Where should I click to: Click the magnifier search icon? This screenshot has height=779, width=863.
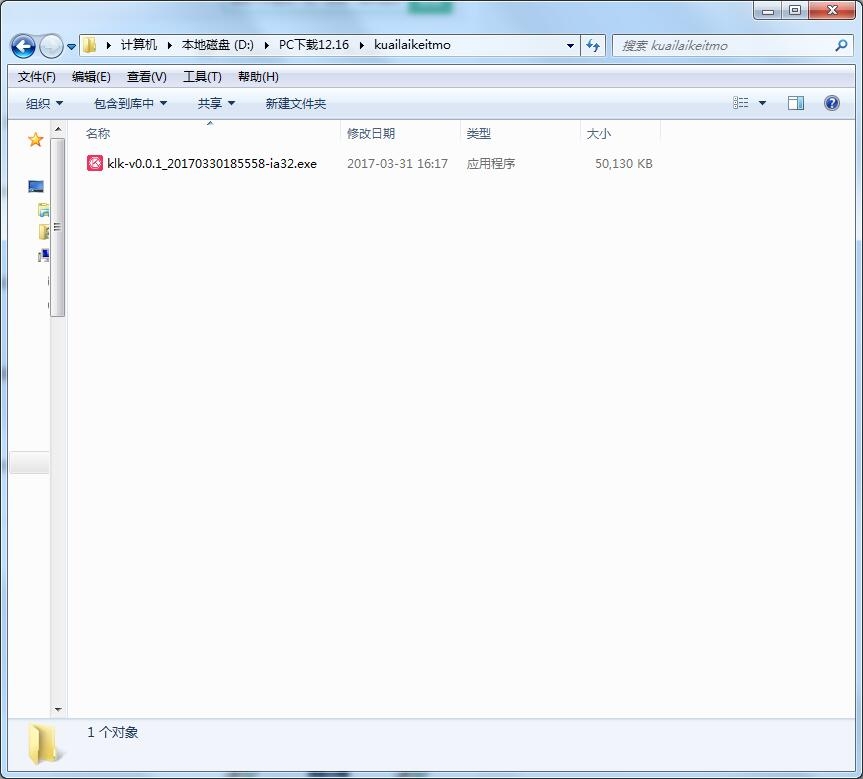[841, 46]
